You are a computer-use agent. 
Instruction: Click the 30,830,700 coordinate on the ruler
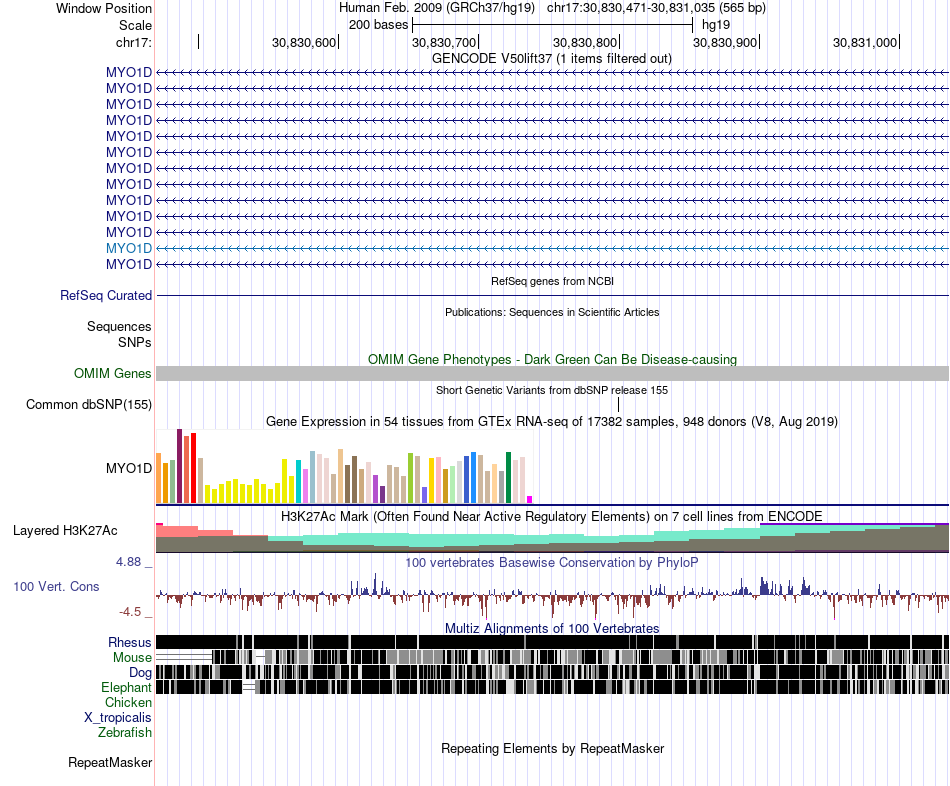[443, 42]
